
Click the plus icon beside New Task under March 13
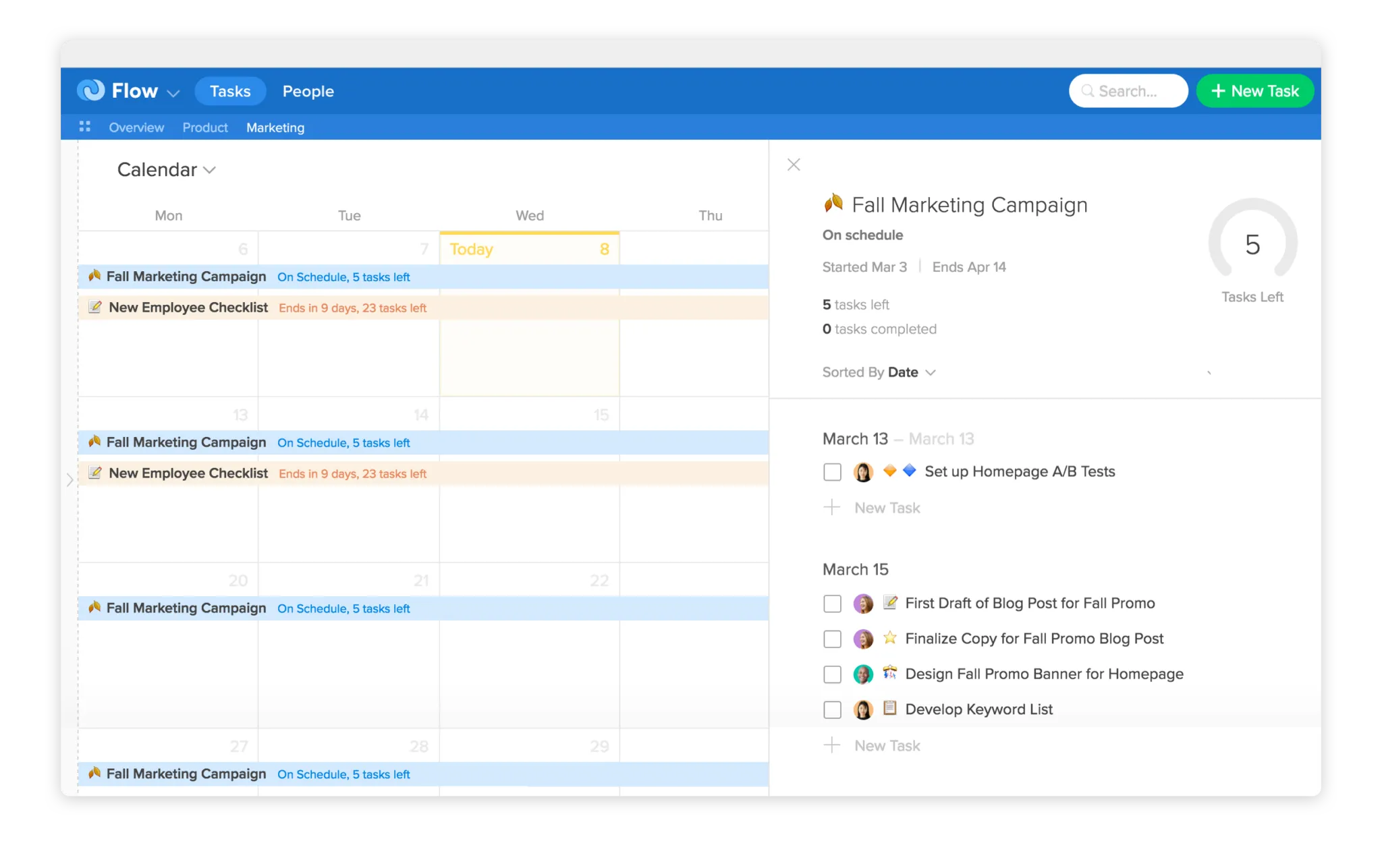[x=833, y=507]
